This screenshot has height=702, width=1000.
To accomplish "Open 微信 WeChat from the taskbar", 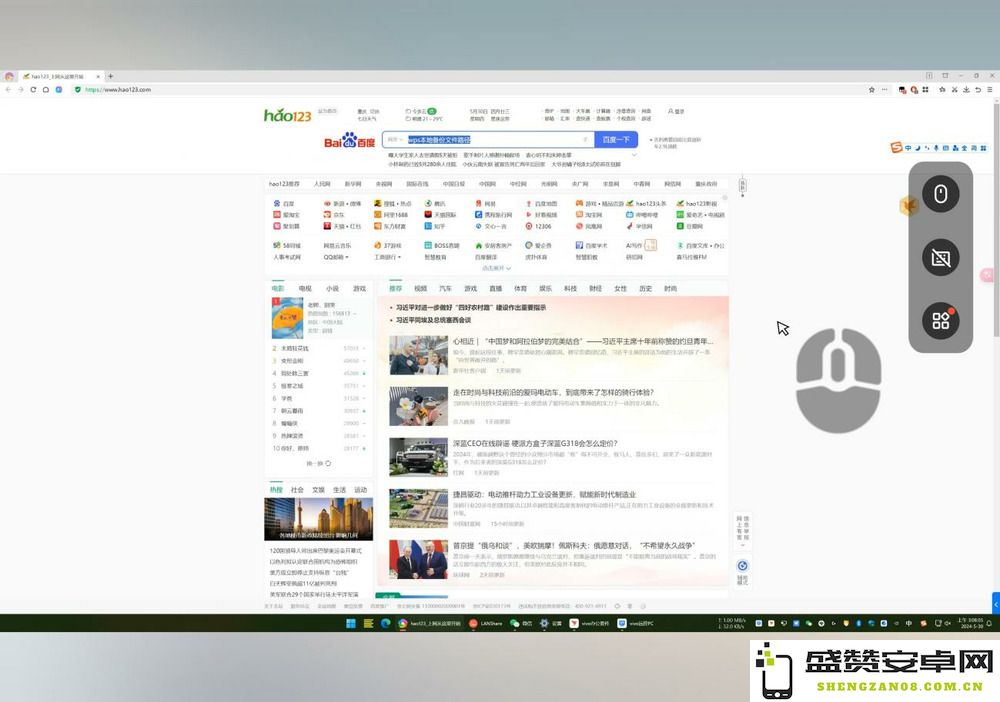I will click(x=521, y=624).
